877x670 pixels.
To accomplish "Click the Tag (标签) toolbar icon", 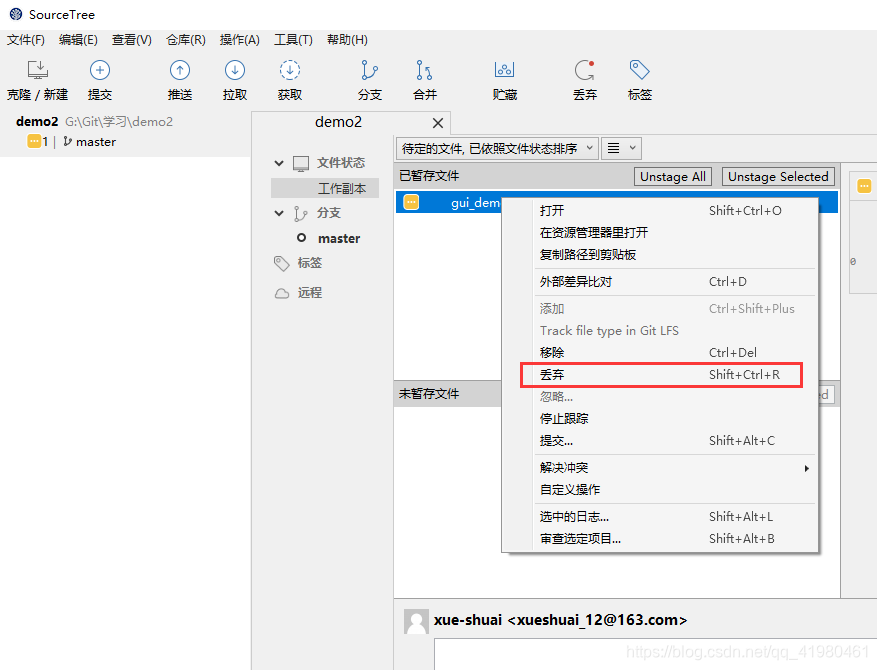I will [x=639, y=70].
